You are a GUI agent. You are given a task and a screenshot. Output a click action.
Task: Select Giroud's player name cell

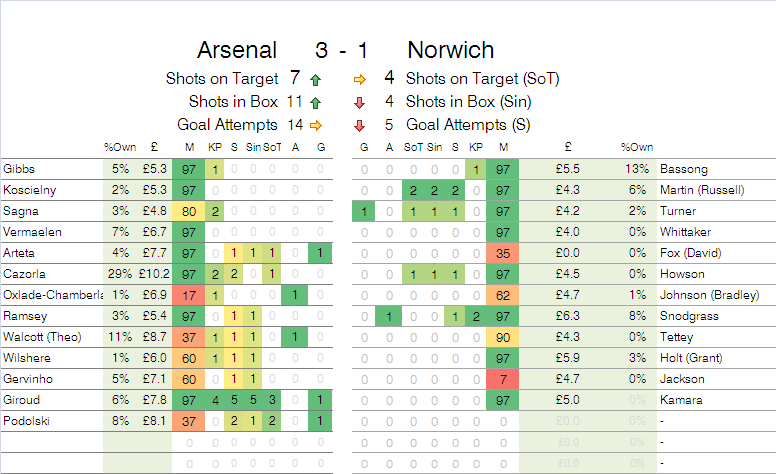[52, 400]
